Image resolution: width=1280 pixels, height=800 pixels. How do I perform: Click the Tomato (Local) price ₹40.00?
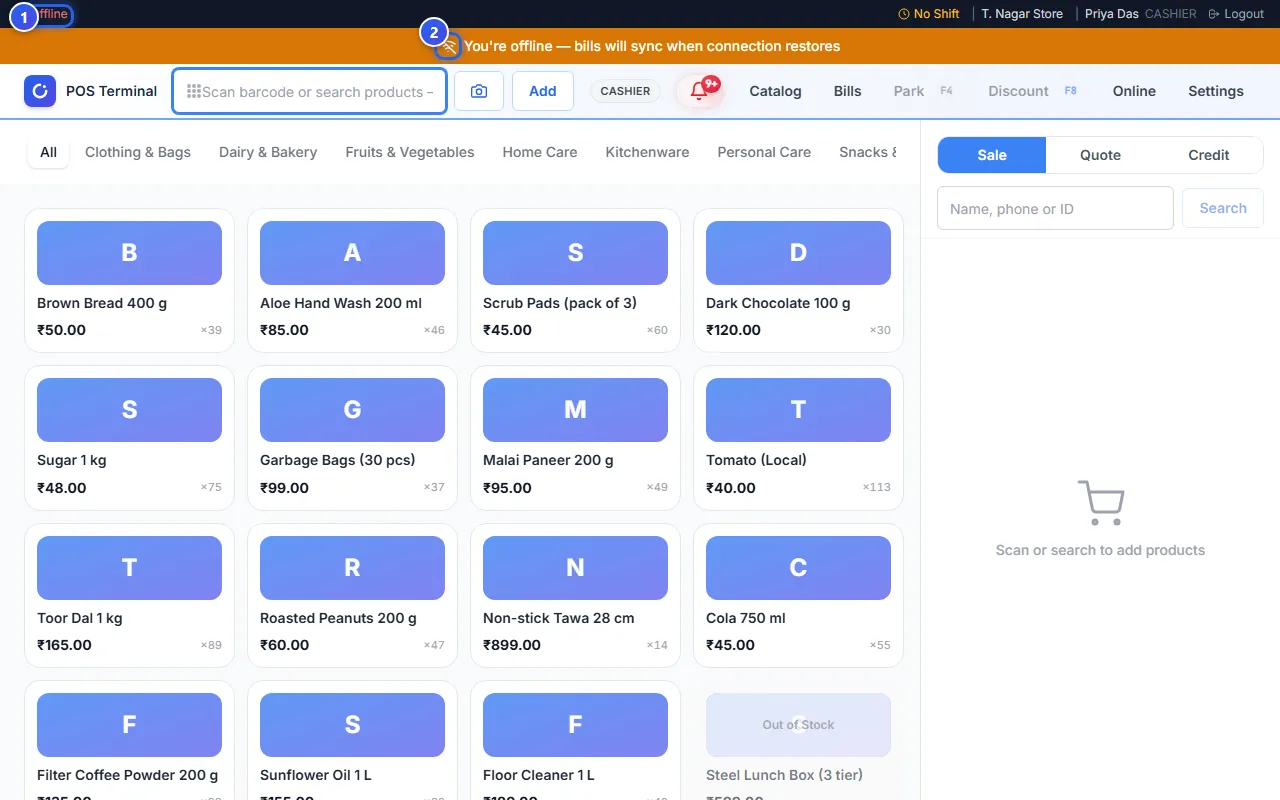pyautogui.click(x=731, y=488)
